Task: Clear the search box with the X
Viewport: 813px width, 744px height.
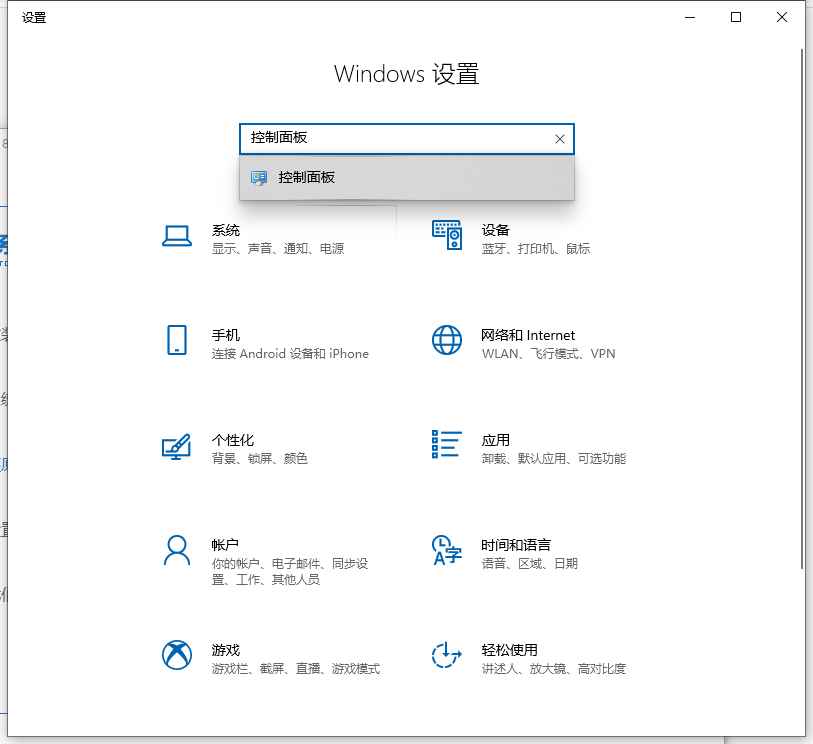Action: (x=559, y=139)
